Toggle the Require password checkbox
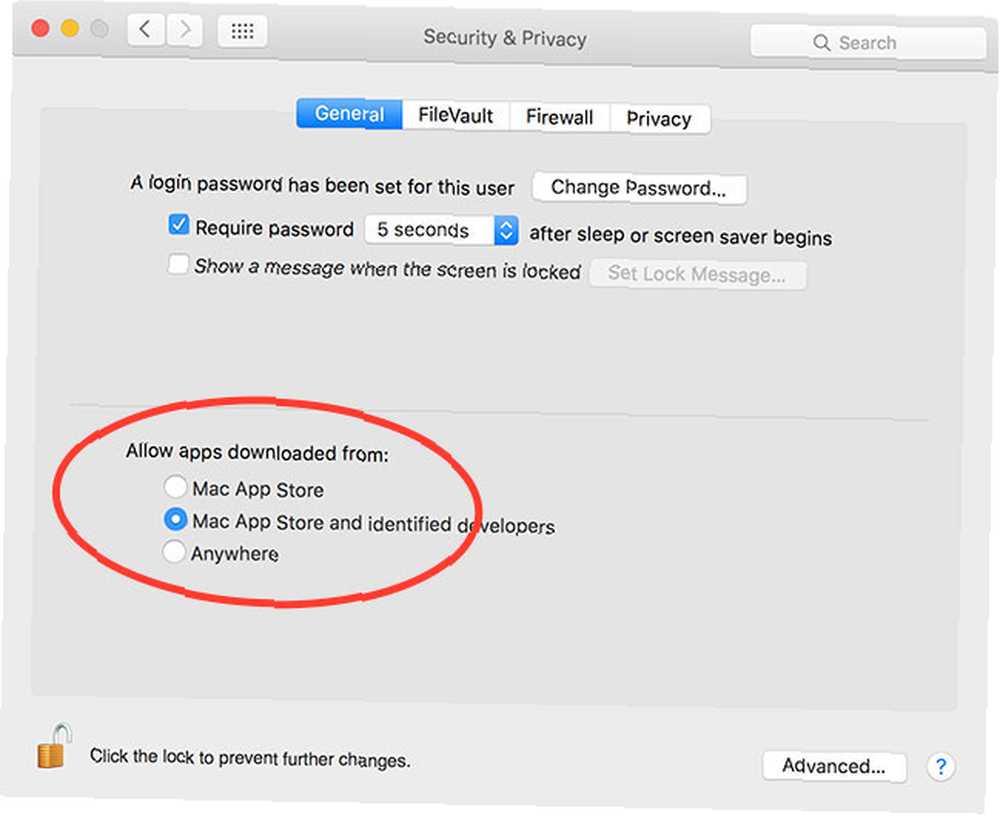 coord(179,225)
